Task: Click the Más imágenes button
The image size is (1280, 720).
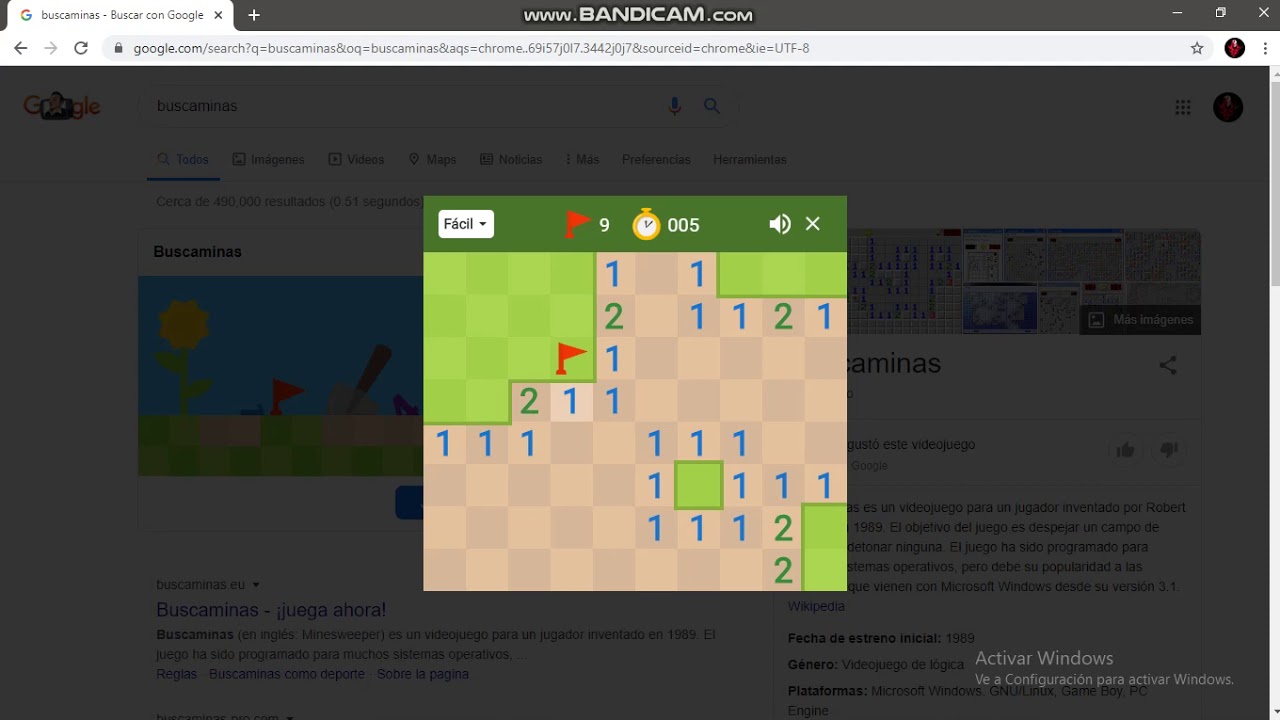Action: point(1141,320)
